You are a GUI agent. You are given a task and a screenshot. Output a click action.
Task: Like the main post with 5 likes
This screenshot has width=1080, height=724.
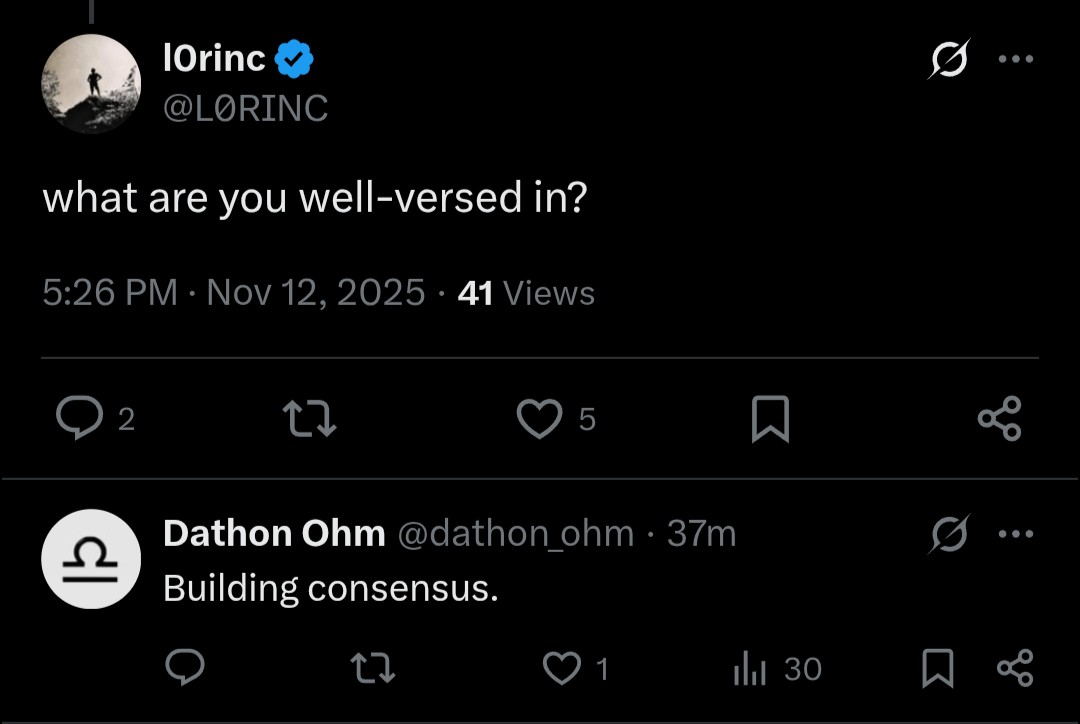(540, 419)
